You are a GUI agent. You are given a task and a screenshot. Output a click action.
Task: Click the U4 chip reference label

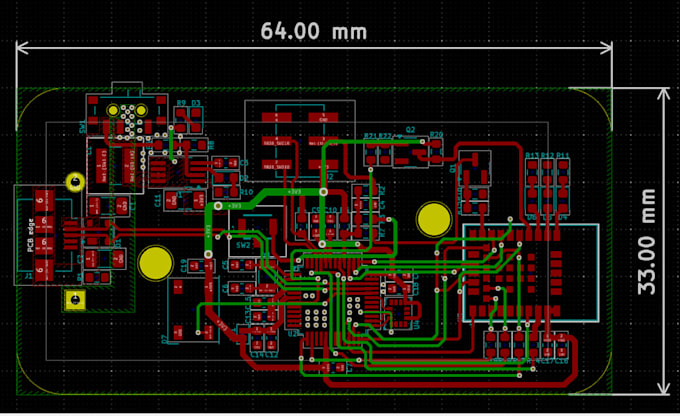point(417,324)
